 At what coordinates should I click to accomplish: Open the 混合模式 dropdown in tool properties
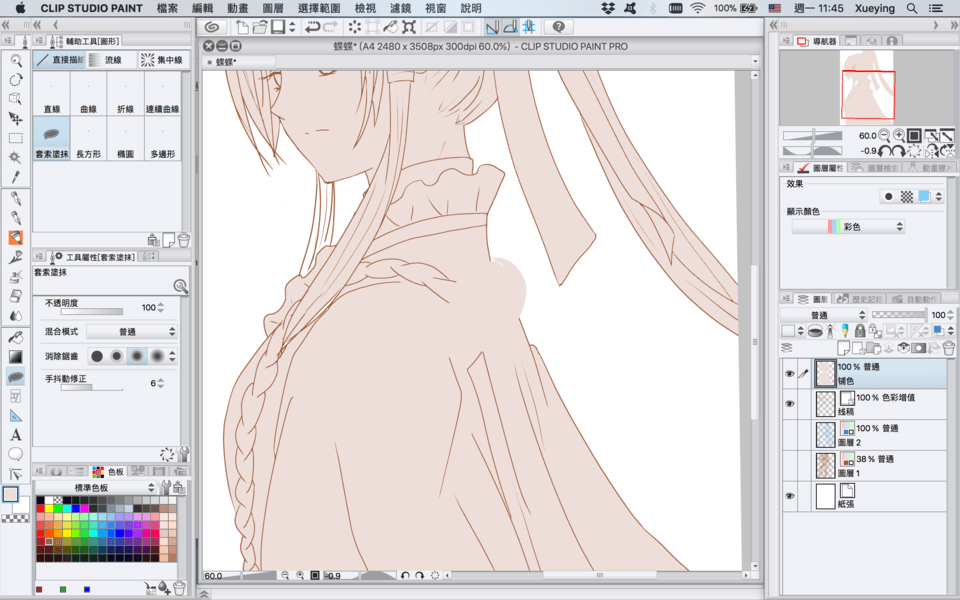point(133,331)
